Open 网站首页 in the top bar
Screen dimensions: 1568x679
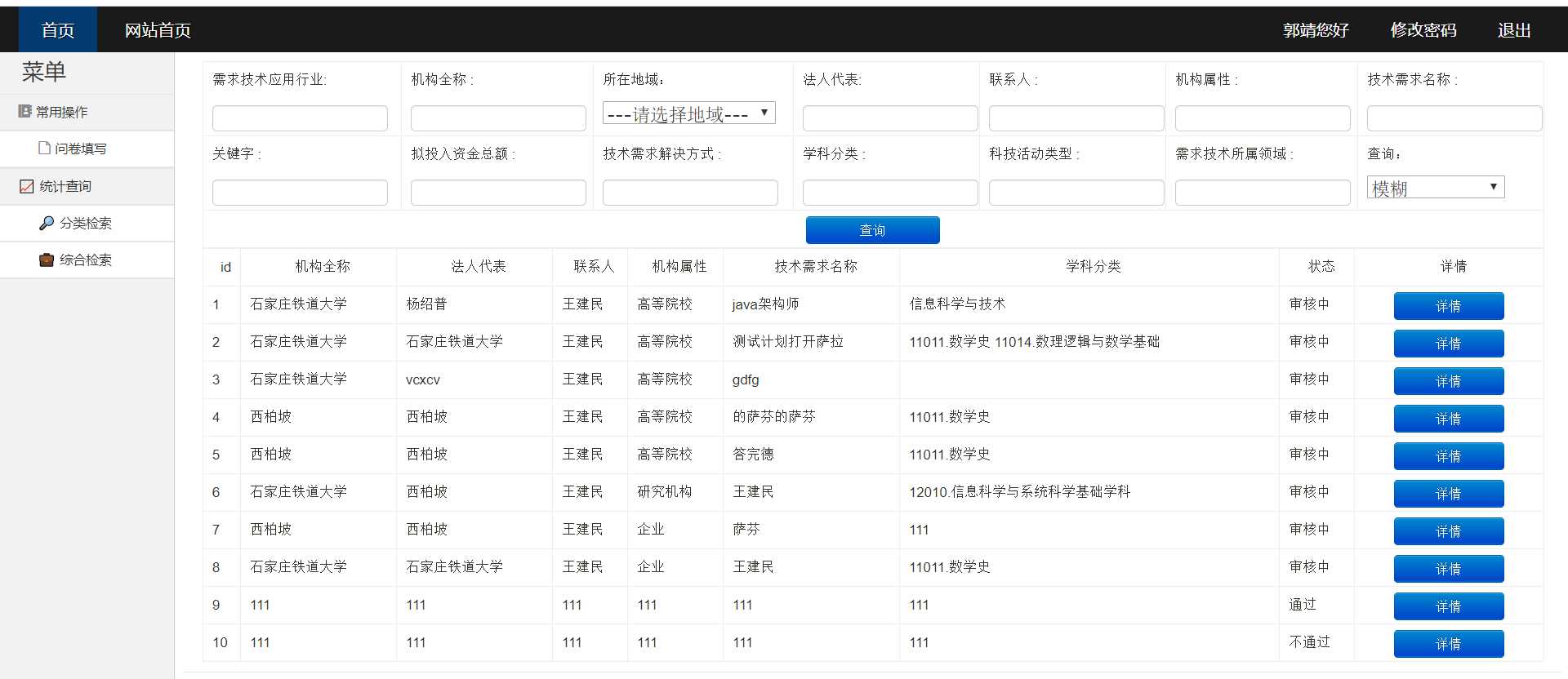point(158,30)
